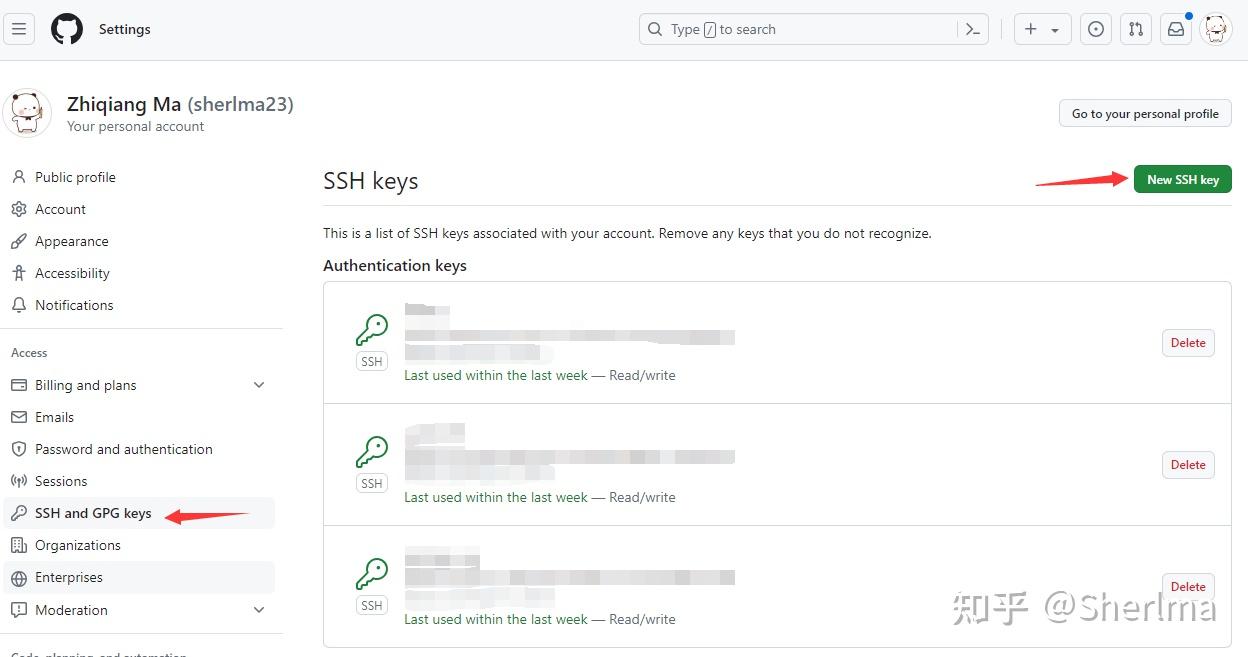The image size is (1248, 657).
Task: Open Appearance settings
Action: tap(140, 241)
